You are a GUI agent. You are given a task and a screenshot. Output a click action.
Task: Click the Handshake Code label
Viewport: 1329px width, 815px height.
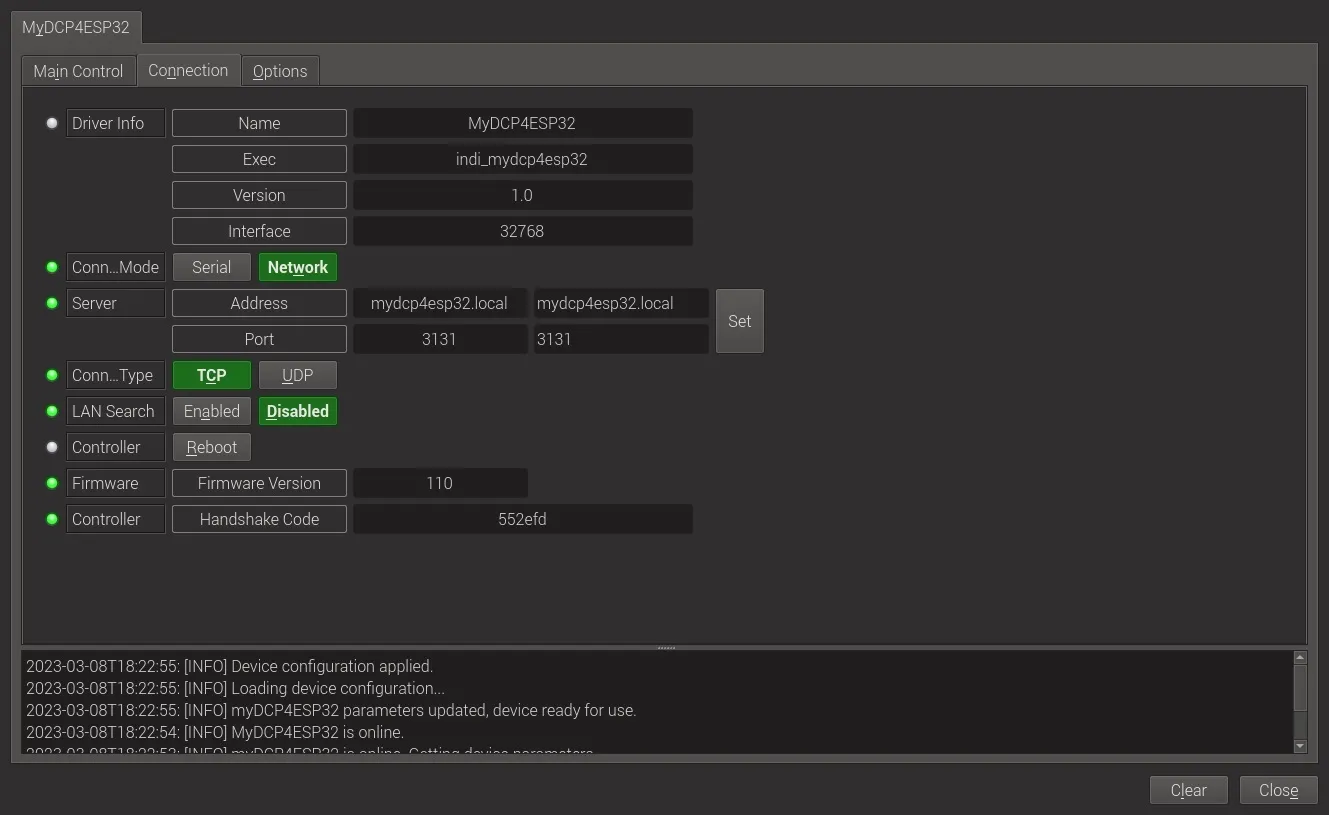pyautogui.click(x=259, y=519)
